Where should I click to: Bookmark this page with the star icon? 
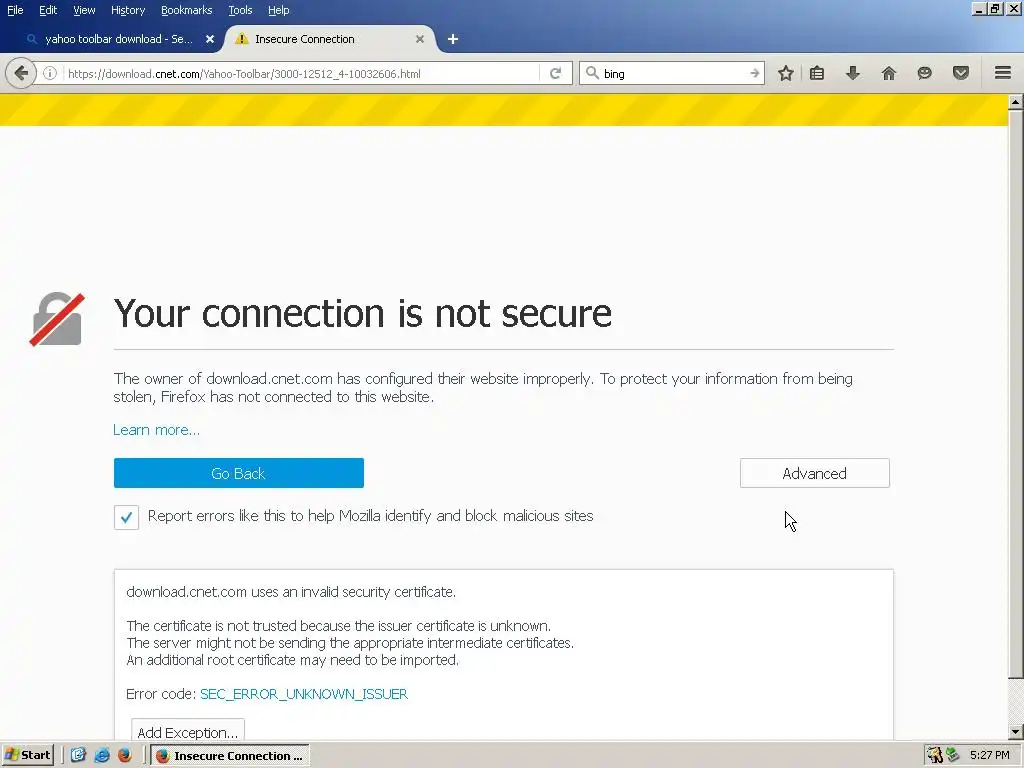click(x=786, y=73)
